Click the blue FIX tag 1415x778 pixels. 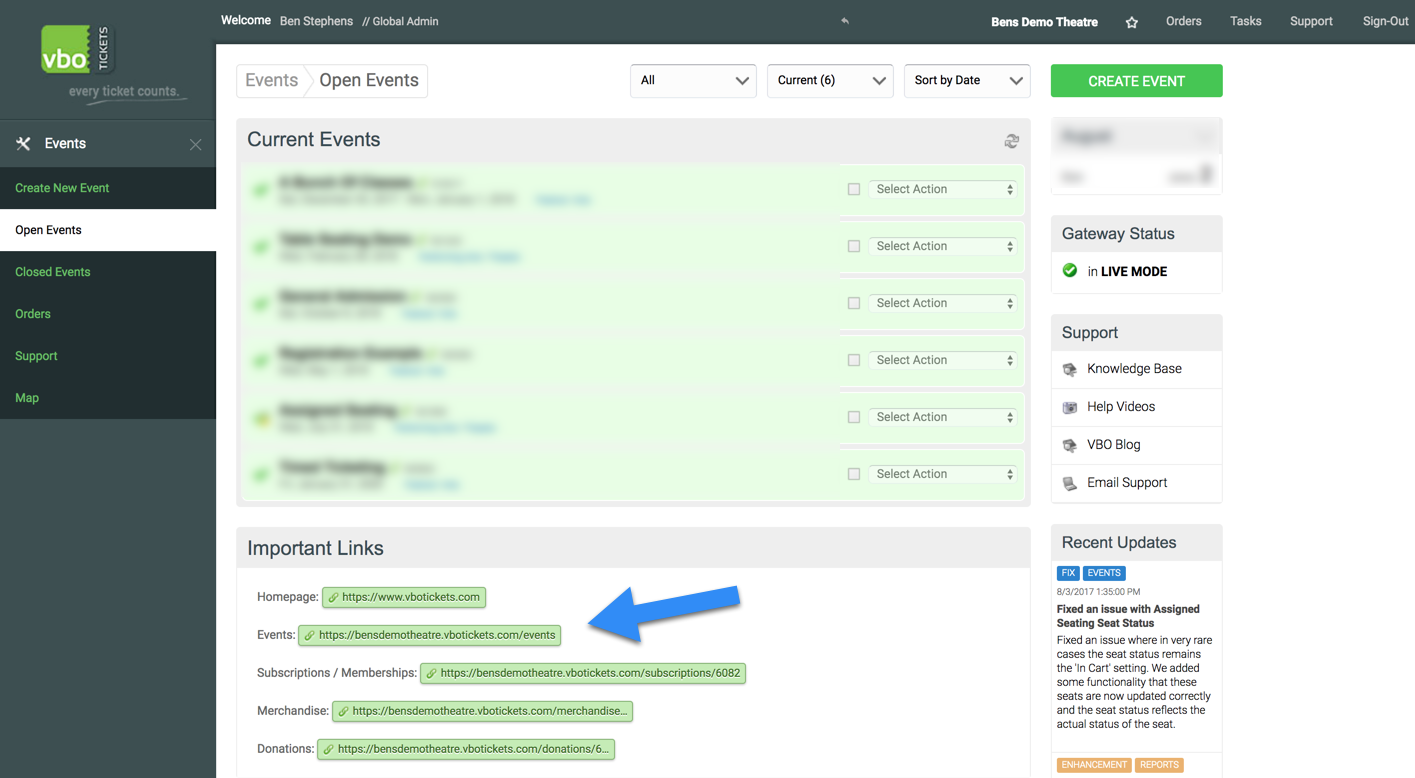click(x=1068, y=573)
